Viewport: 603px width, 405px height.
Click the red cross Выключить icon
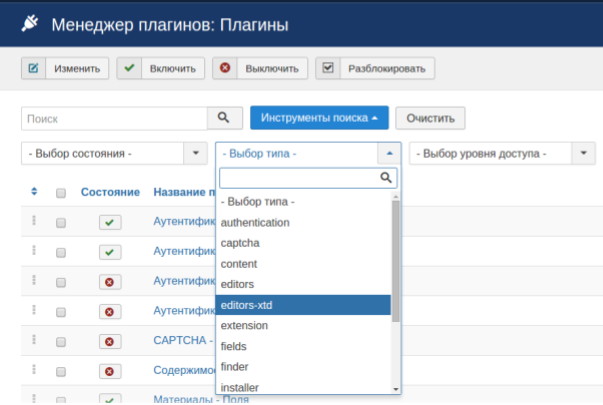click(x=225, y=68)
